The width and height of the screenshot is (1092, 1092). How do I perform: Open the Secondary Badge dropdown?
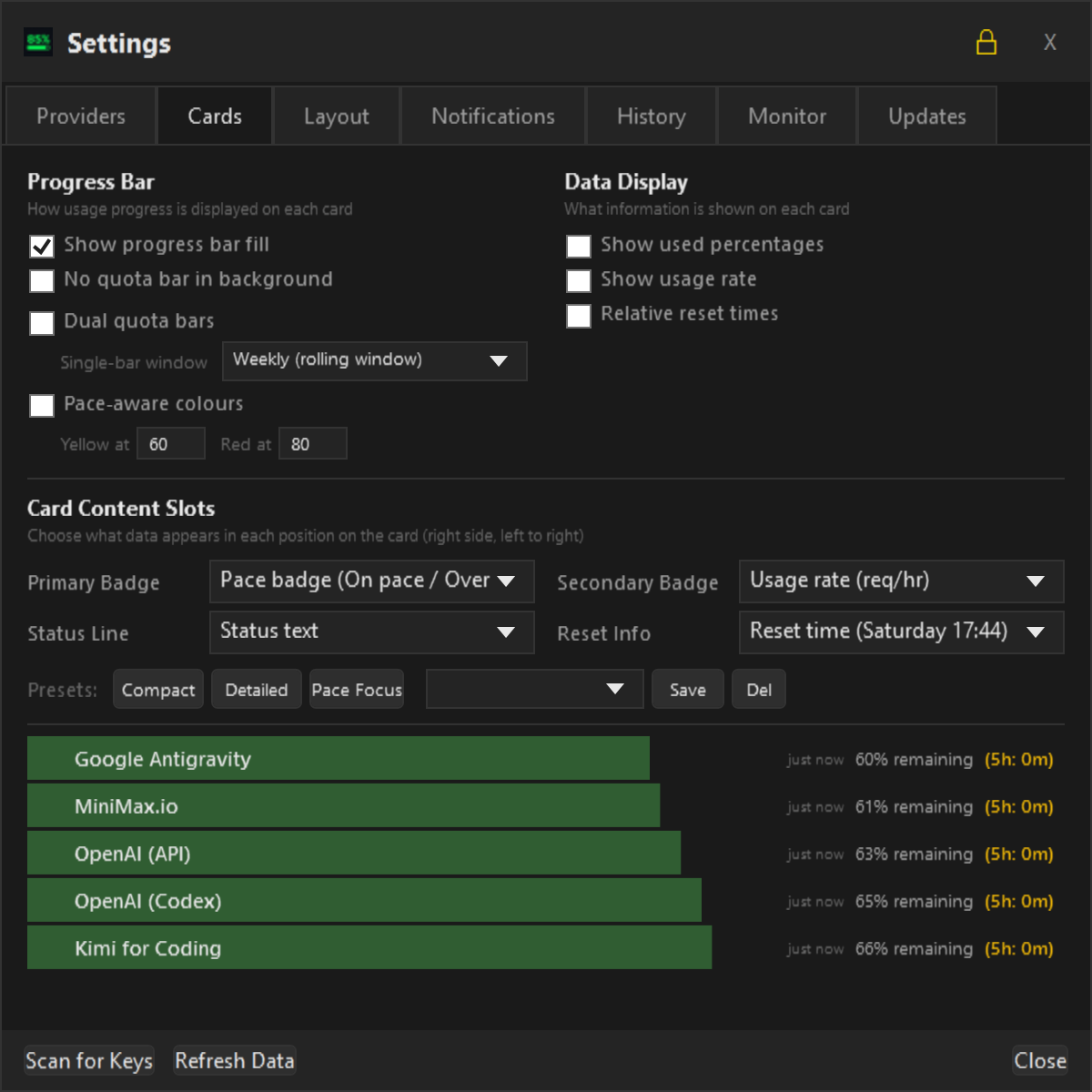[x=901, y=581]
